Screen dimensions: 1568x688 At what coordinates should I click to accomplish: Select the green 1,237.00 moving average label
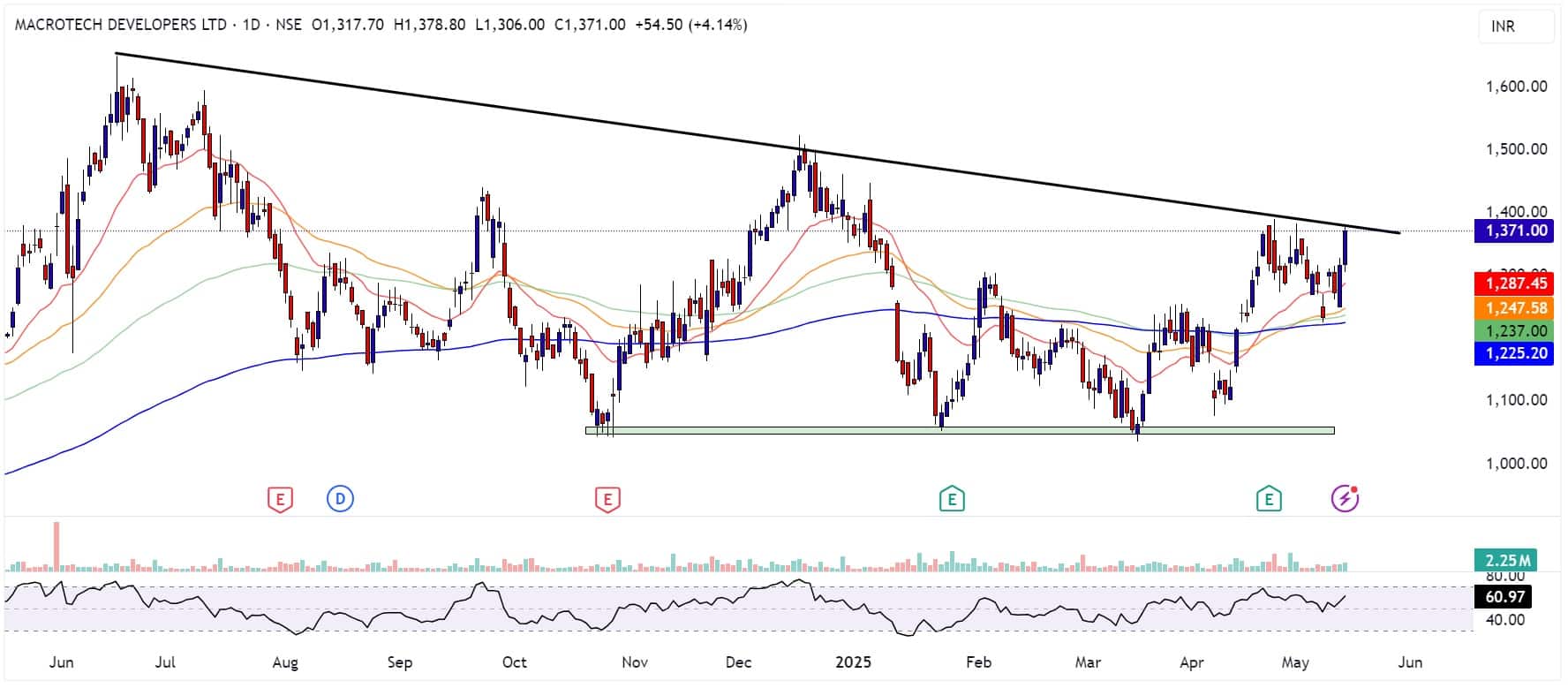click(1513, 331)
